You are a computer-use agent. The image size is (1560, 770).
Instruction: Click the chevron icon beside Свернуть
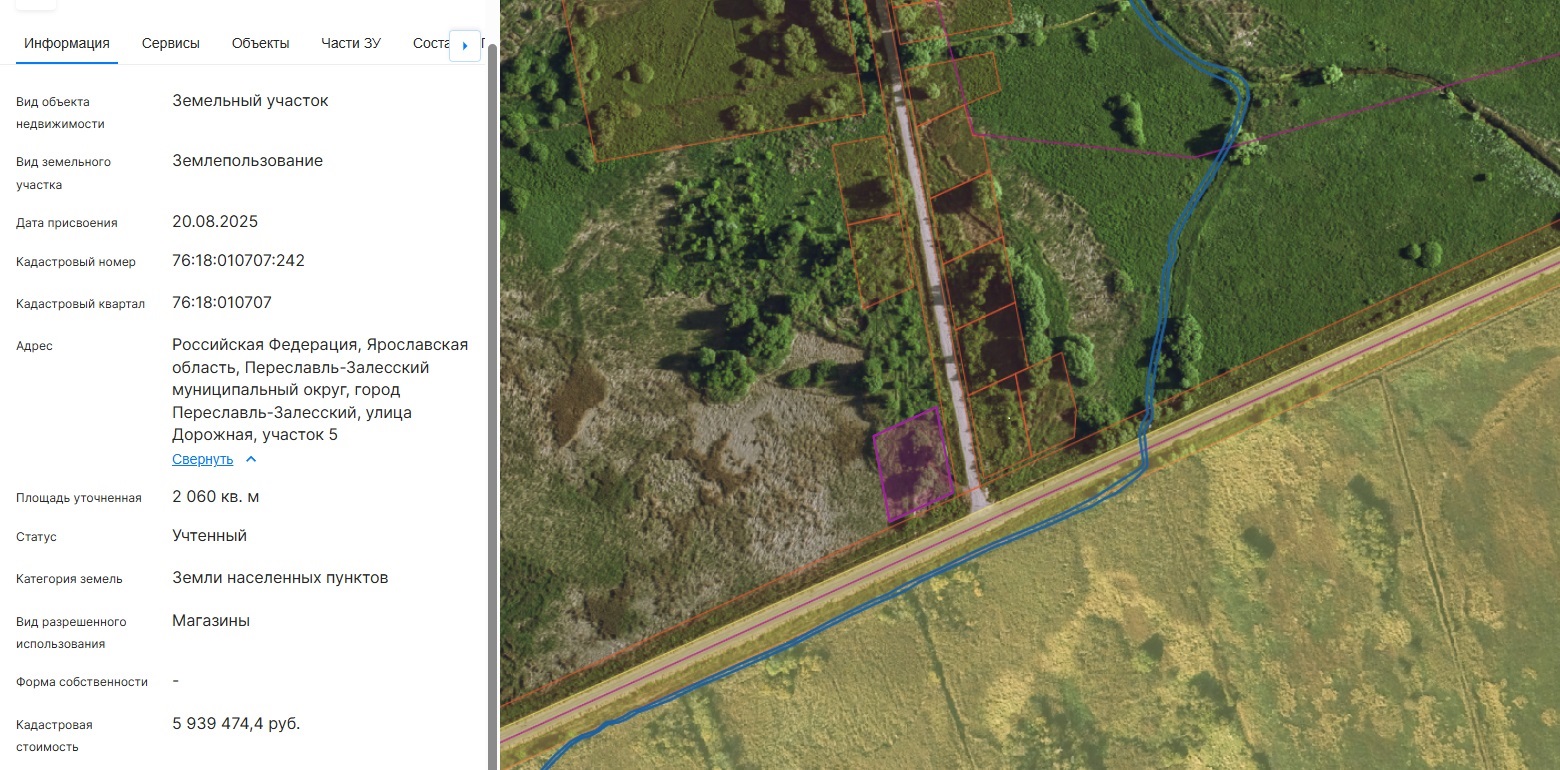[251, 460]
